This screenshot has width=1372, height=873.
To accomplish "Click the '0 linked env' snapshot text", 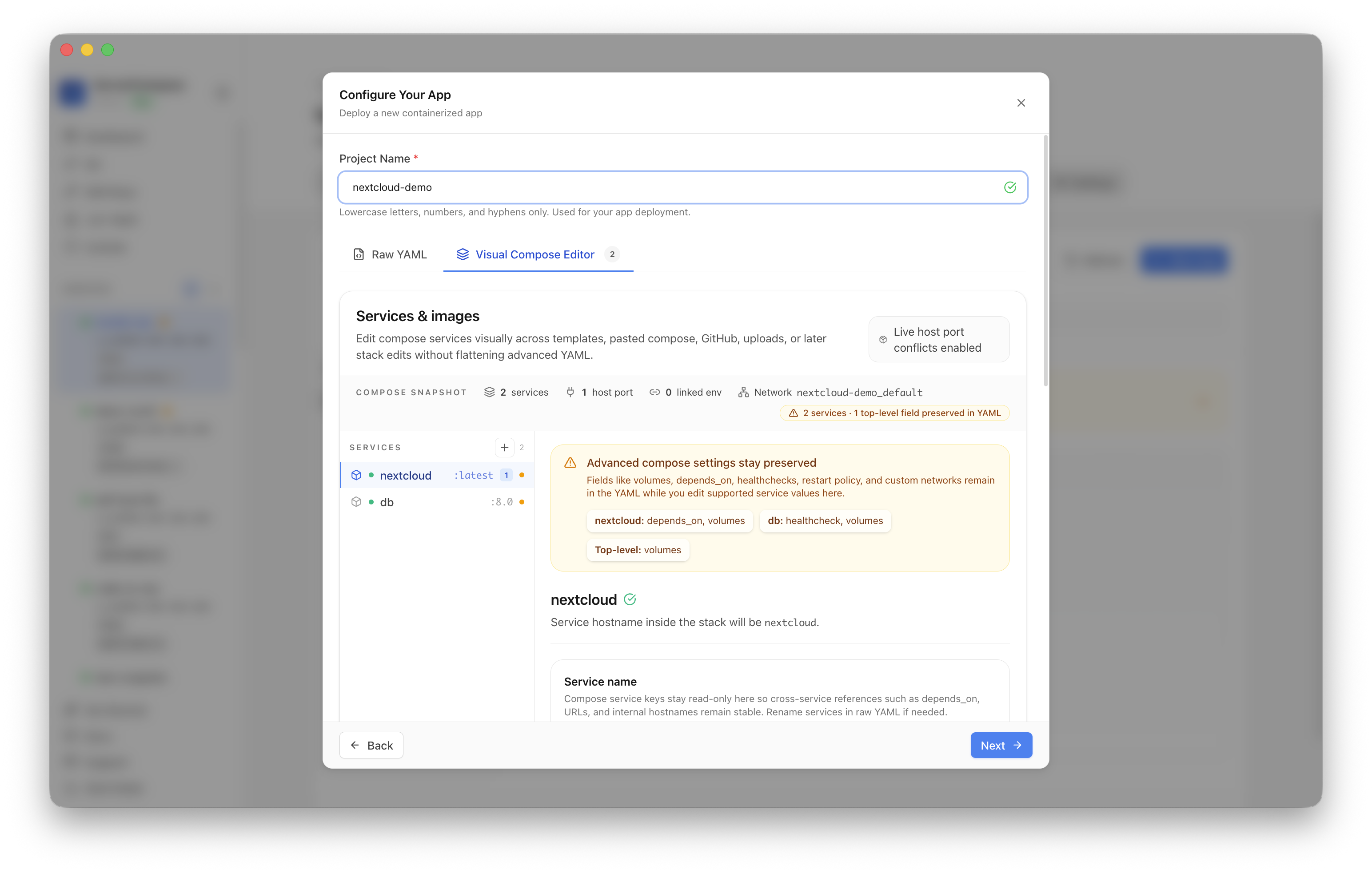I will pyautogui.click(x=694, y=393).
